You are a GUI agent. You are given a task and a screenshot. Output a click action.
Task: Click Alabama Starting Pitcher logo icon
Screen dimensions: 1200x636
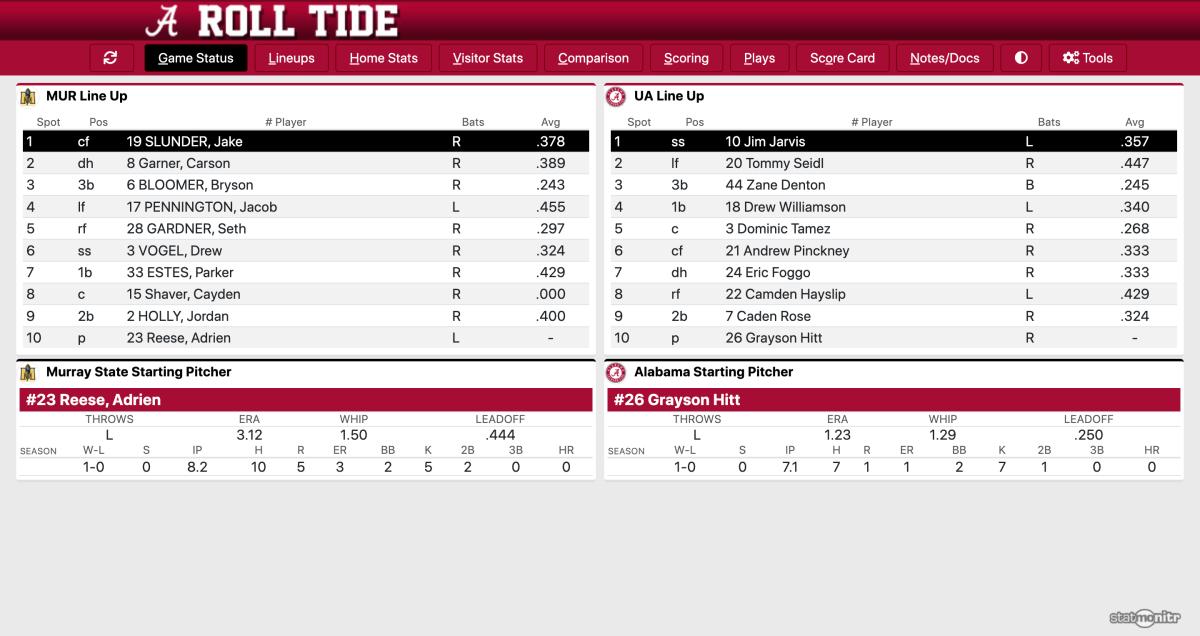pyautogui.click(x=616, y=372)
